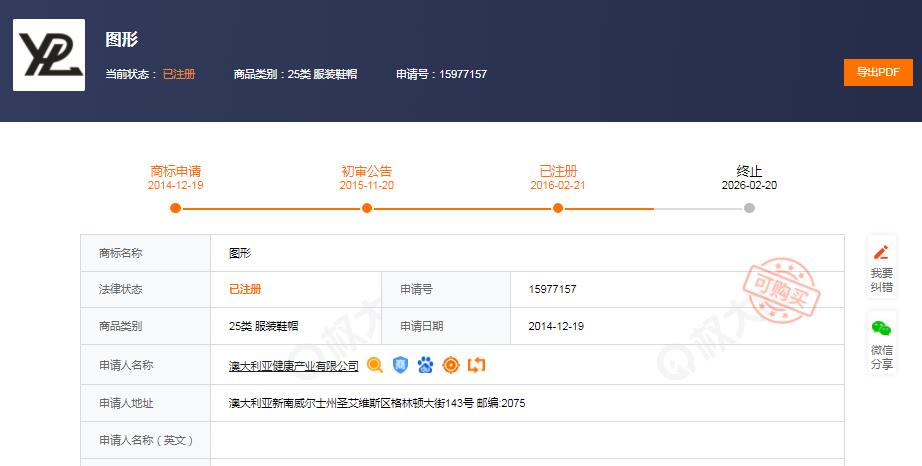This screenshot has width=922, height=466.
Task: Click the YL trademark logo thumbnail
Action: (49, 55)
